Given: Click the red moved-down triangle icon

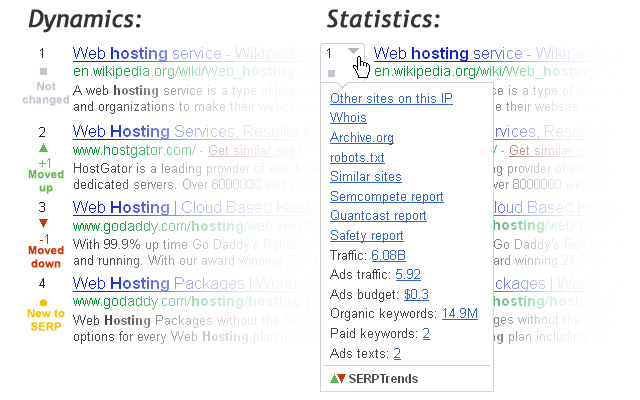Looking at the screenshot, I should point(42,222).
